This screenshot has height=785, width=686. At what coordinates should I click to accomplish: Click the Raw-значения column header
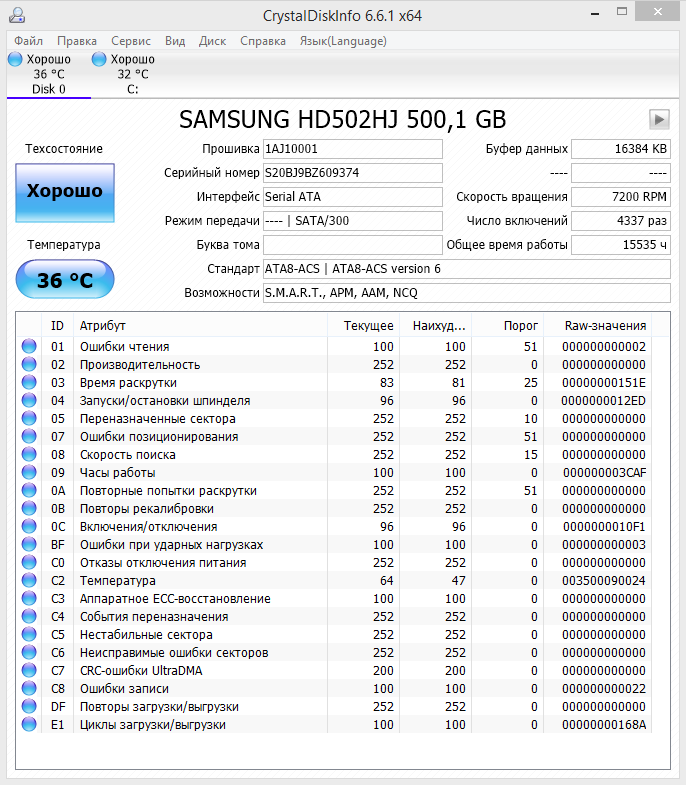coord(598,325)
